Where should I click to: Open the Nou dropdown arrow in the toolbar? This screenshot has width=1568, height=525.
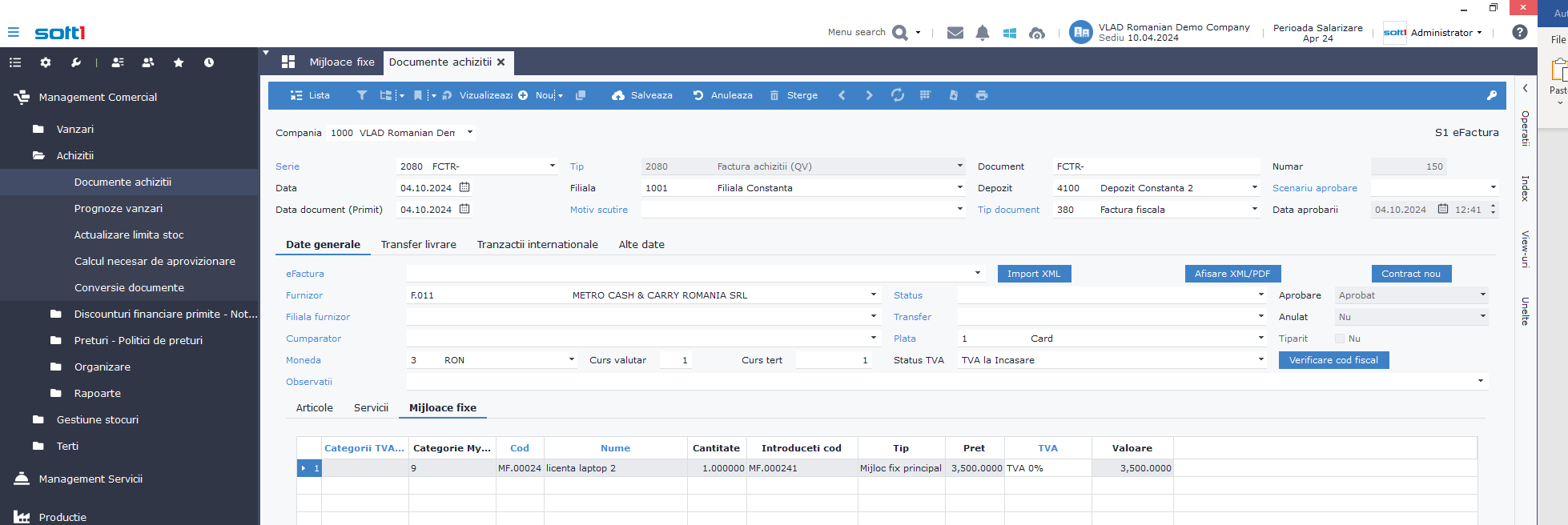coord(561,96)
